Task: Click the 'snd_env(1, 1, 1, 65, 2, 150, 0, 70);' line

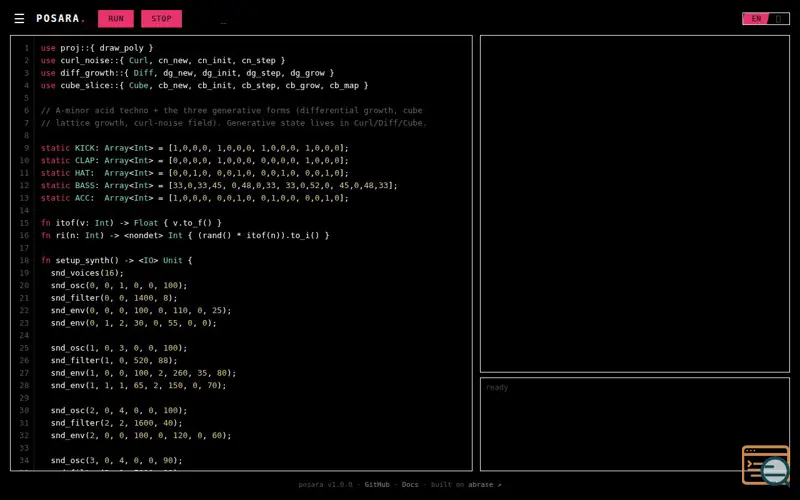Action: pos(138,385)
